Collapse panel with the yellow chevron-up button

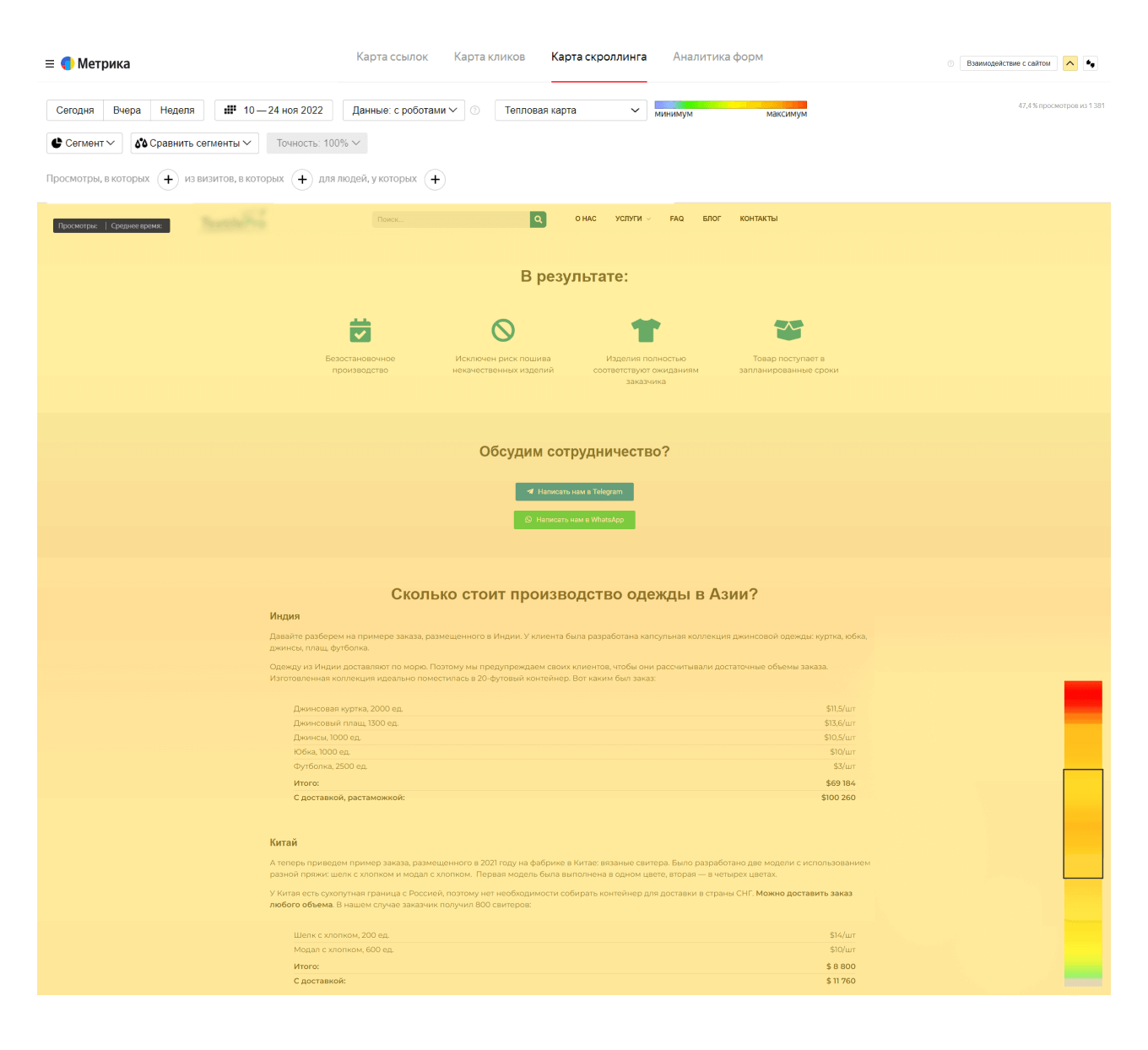point(1069,63)
